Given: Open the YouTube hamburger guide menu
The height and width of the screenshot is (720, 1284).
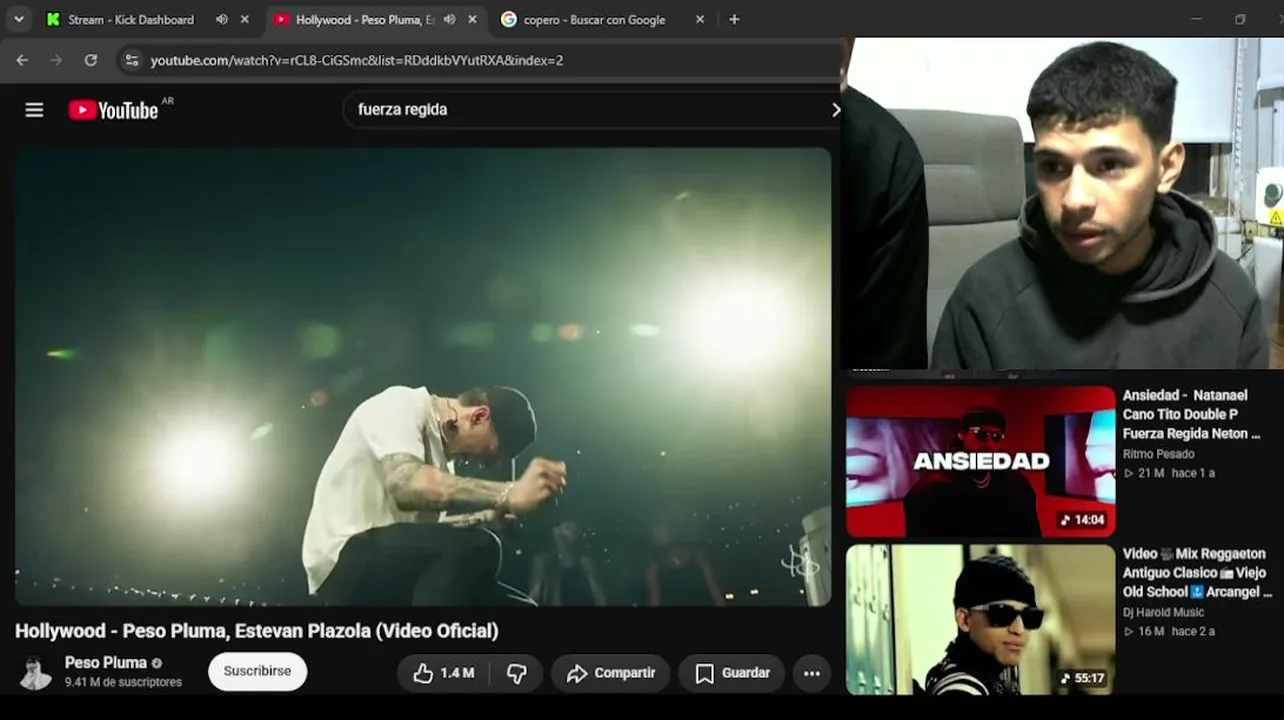Looking at the screenshot, I should coord(34,110).
